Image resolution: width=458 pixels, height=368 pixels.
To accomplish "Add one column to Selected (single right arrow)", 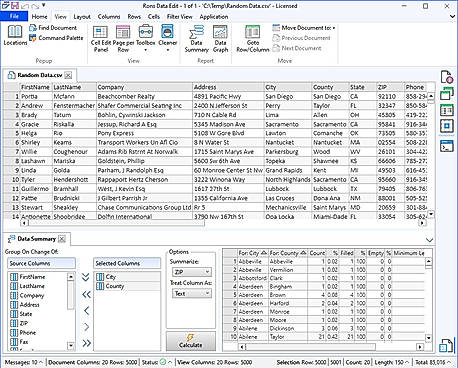I will tap(86, 327).
